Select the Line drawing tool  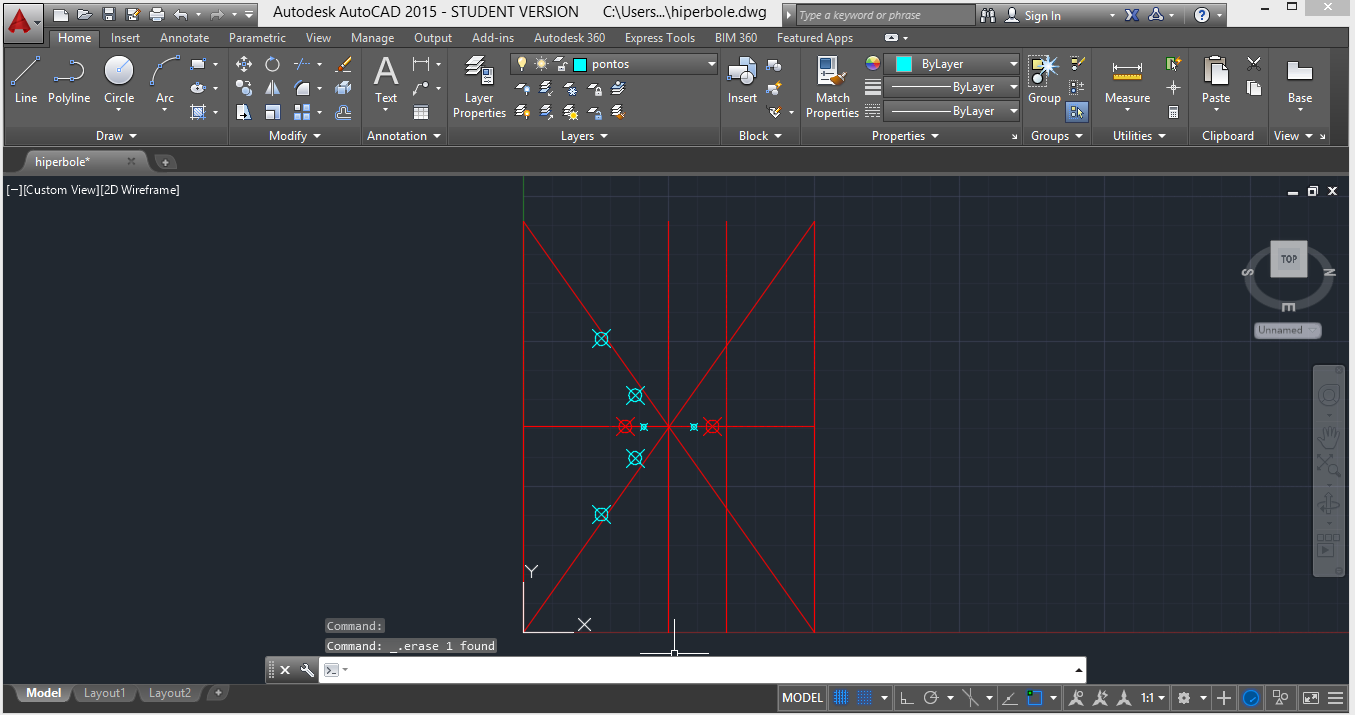26,80
